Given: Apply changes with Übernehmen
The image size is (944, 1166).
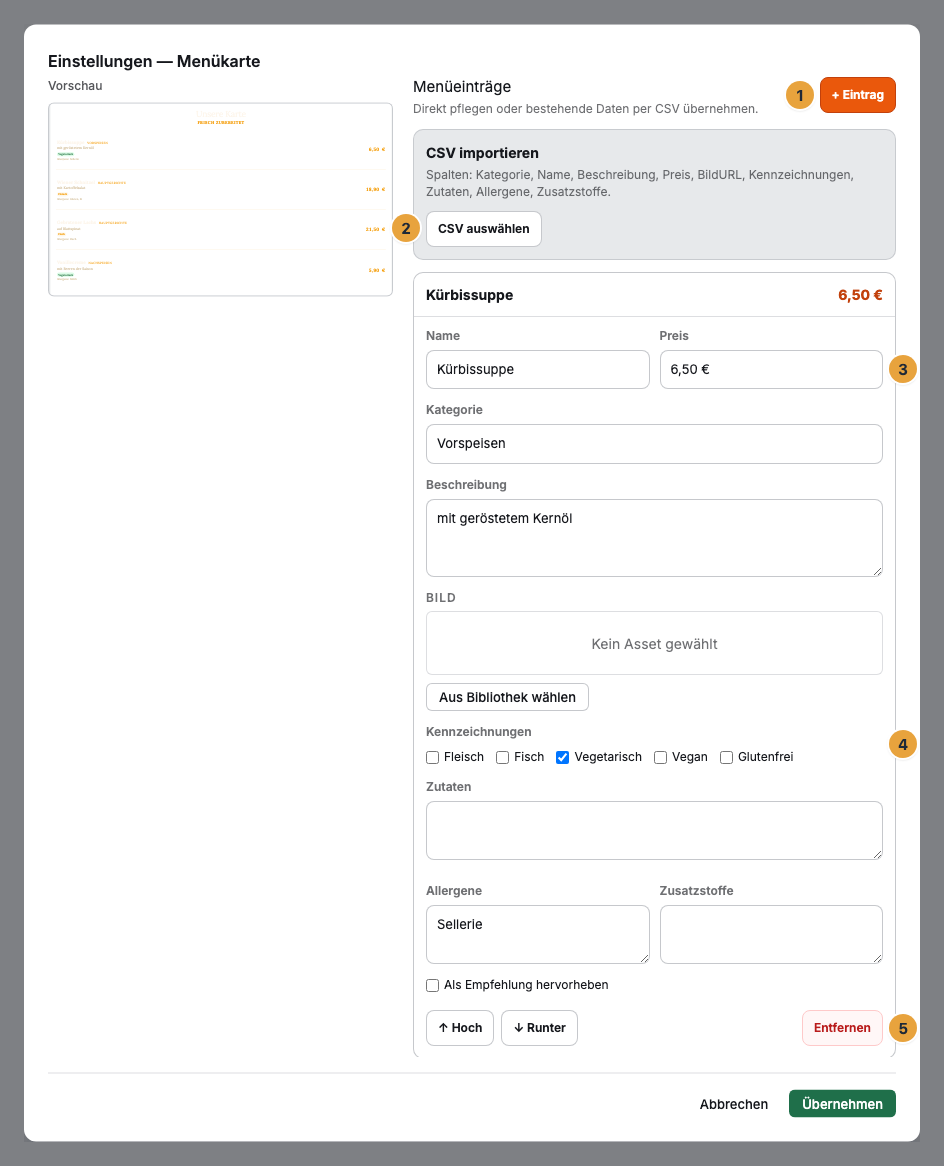Looking at the screenshot, I should (x=842, y=1104).
